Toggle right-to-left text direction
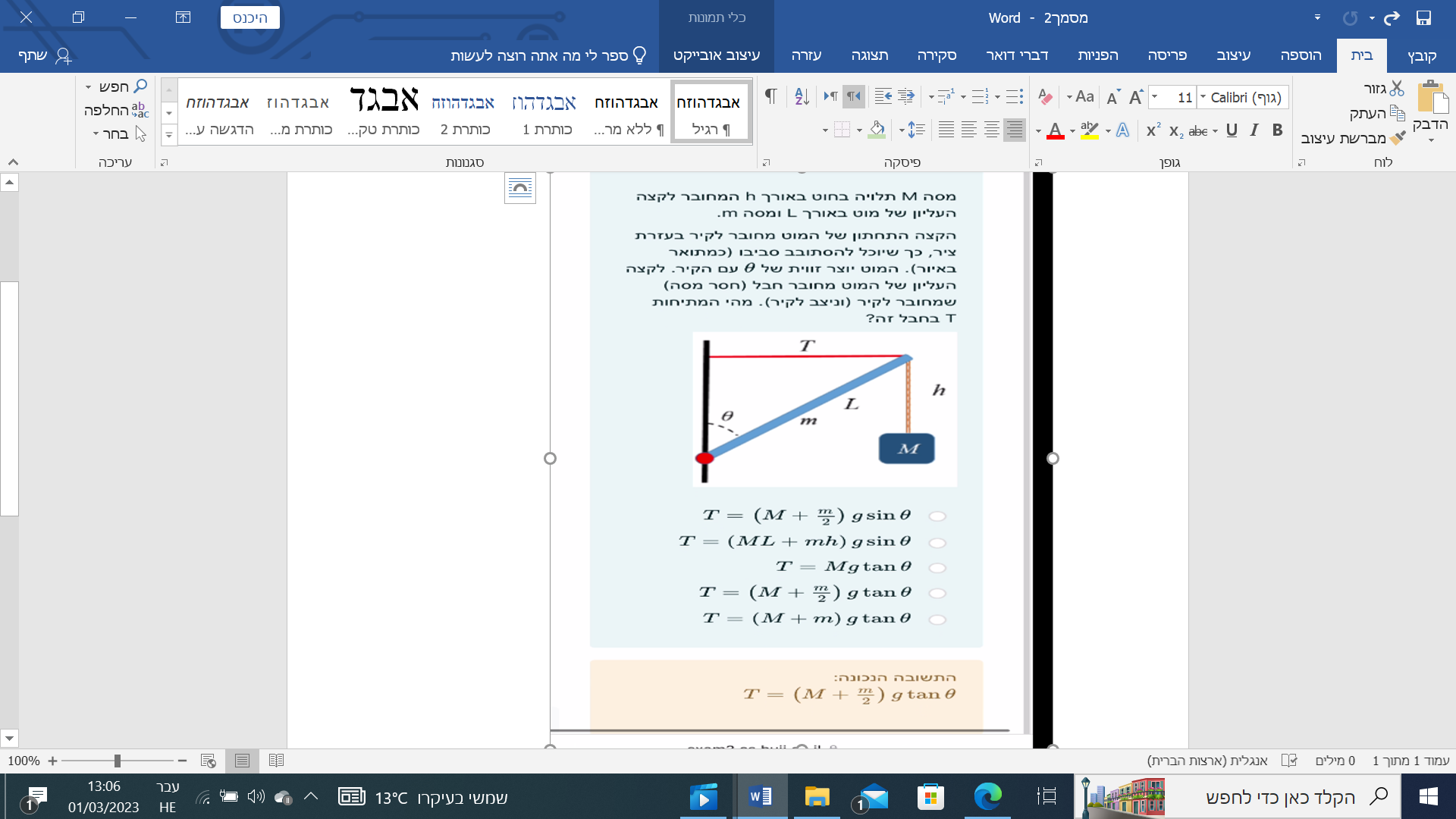Viewport: 1456px width, 819px height. pyautogui.click(x=854, y=96)
